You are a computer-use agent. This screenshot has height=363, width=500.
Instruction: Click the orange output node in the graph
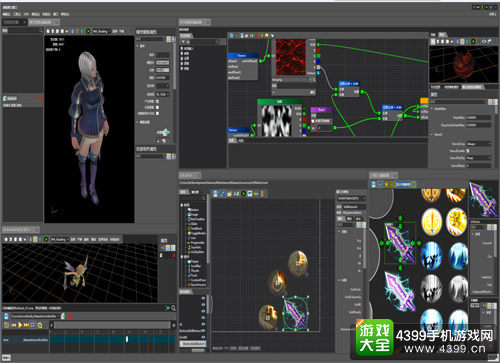tap(424, 101)
